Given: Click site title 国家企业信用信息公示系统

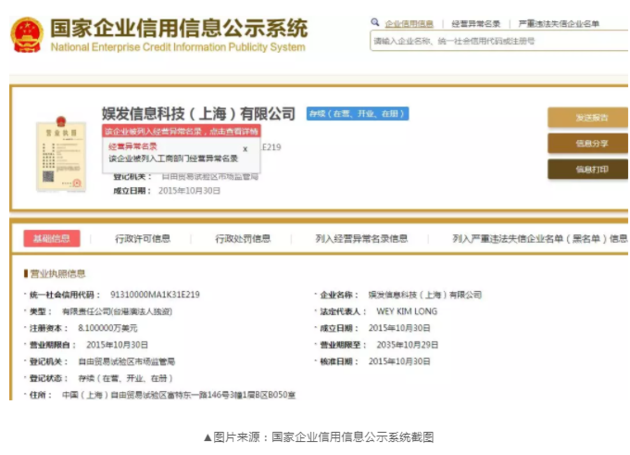Looking at the screenshot, I should (x=179, y=28).
